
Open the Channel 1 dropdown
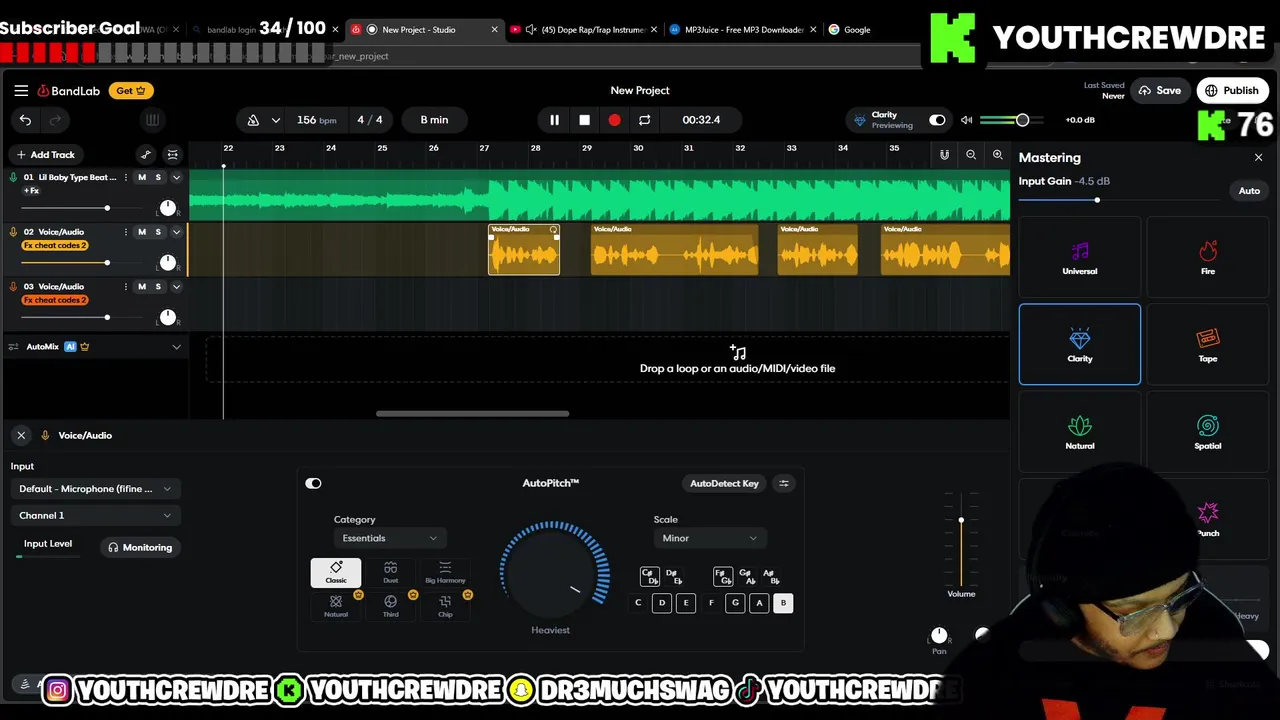pos(95,515)
